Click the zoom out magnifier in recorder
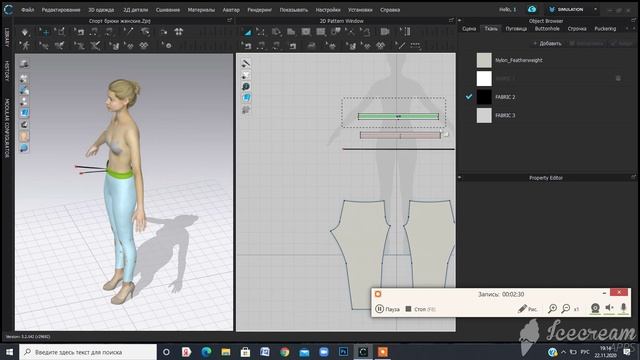 tap(566, 309)
